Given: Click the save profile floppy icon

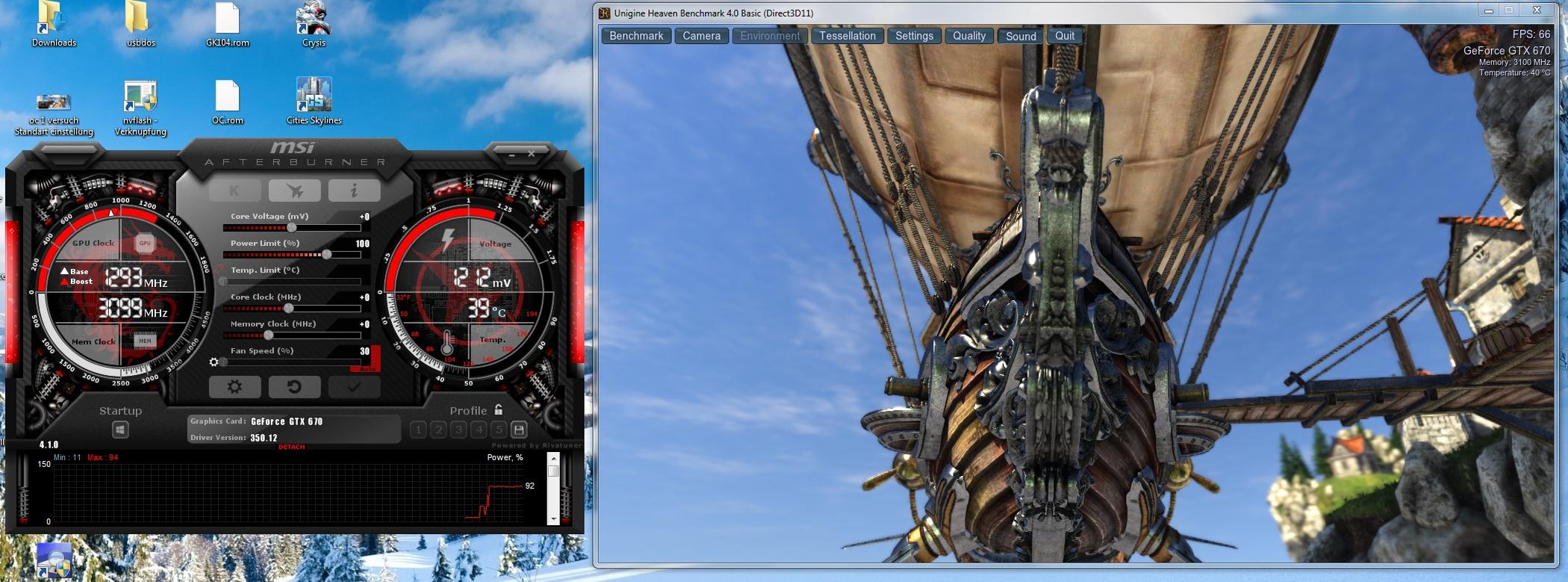Looking at the screenshot, I should coord(519,429).
